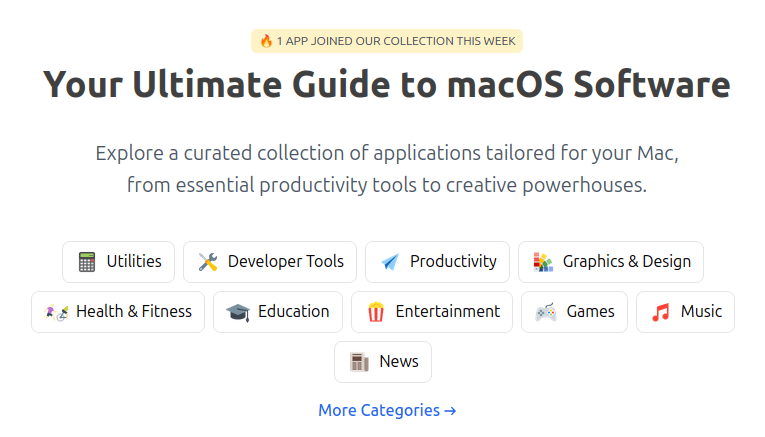The height and width of the screenshot is (437, 765).
Task: Open the Games category label
Action: tap(590, 311)
